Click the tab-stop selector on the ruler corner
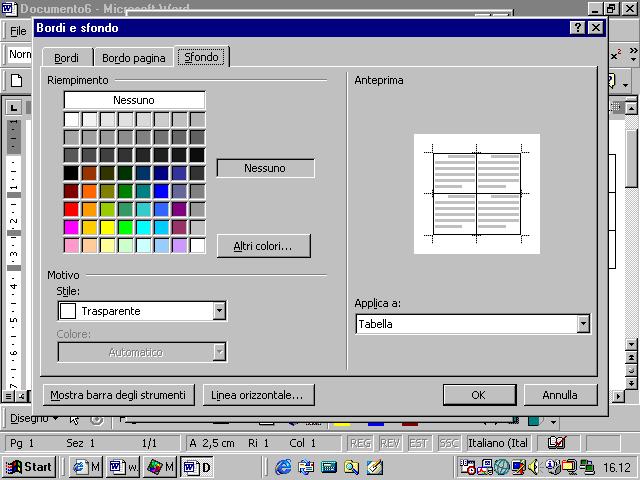This screenshot has height=480, width=640. 13,108
